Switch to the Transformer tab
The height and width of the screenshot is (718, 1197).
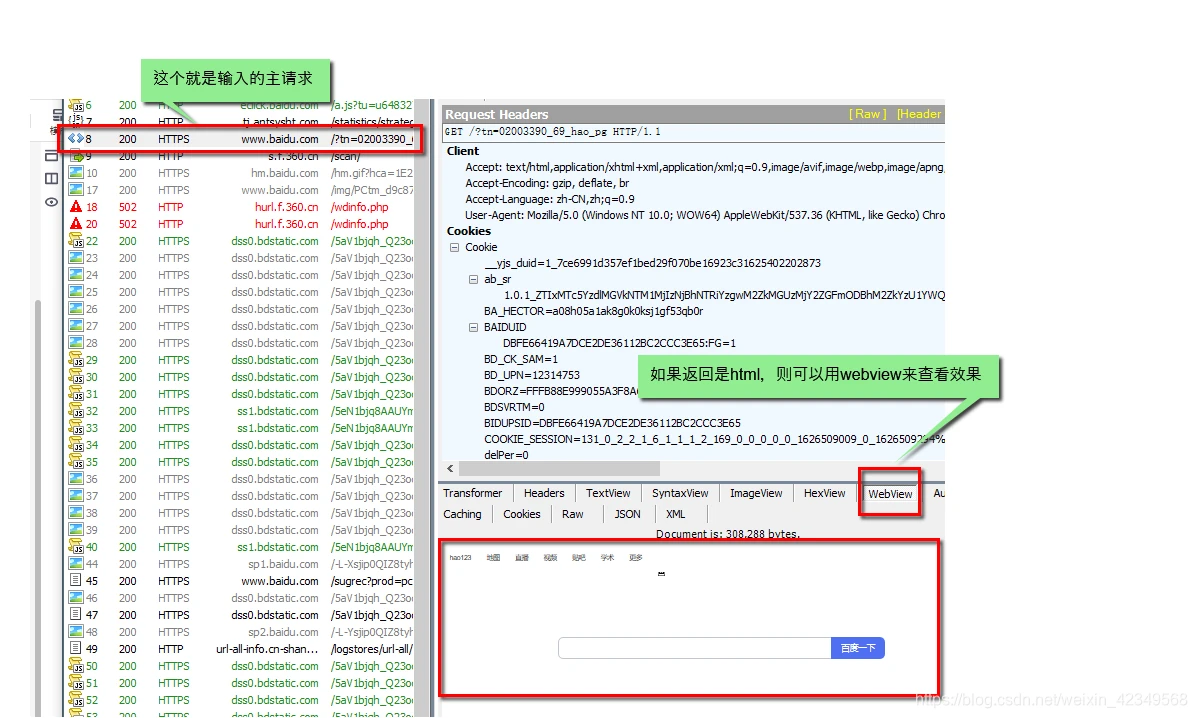[473, 494]
